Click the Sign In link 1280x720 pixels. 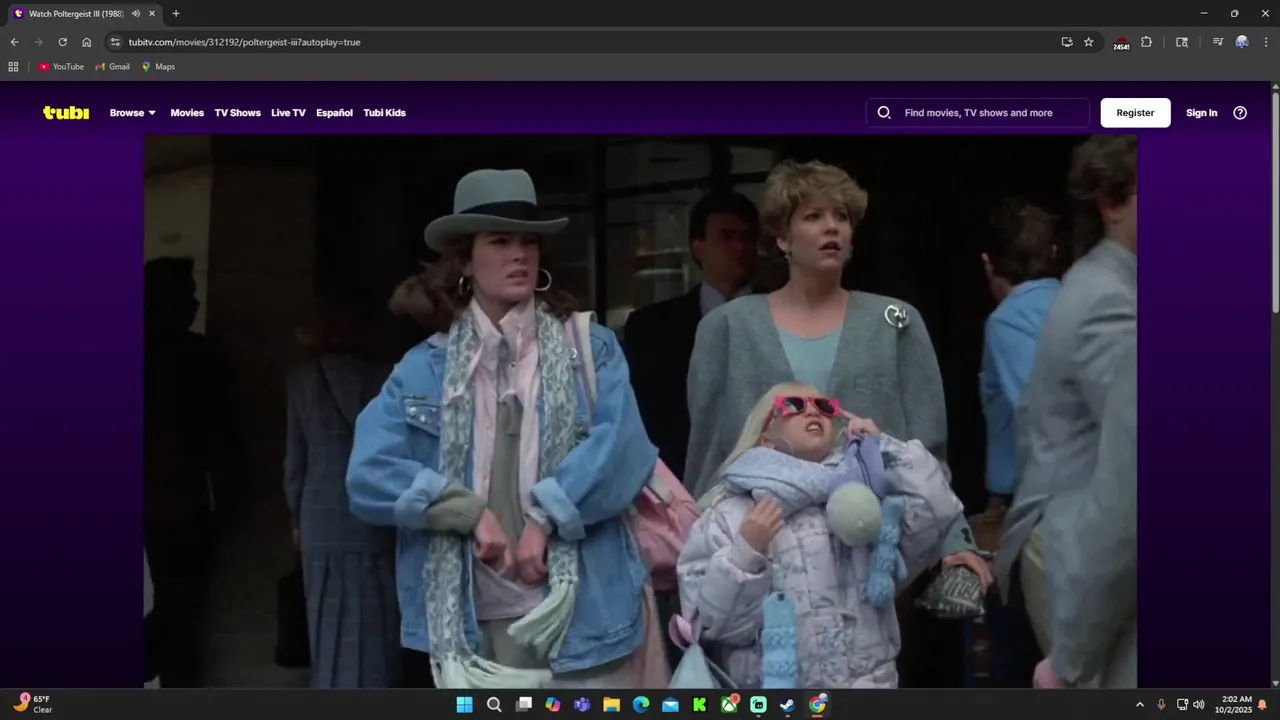point(1201,113)
